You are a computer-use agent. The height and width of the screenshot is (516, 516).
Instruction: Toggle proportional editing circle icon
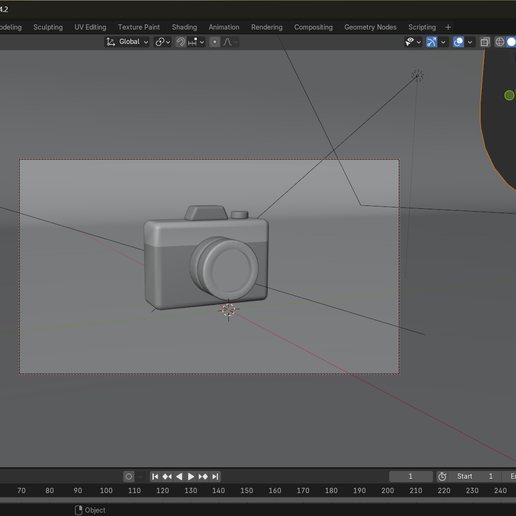[215, 42]
